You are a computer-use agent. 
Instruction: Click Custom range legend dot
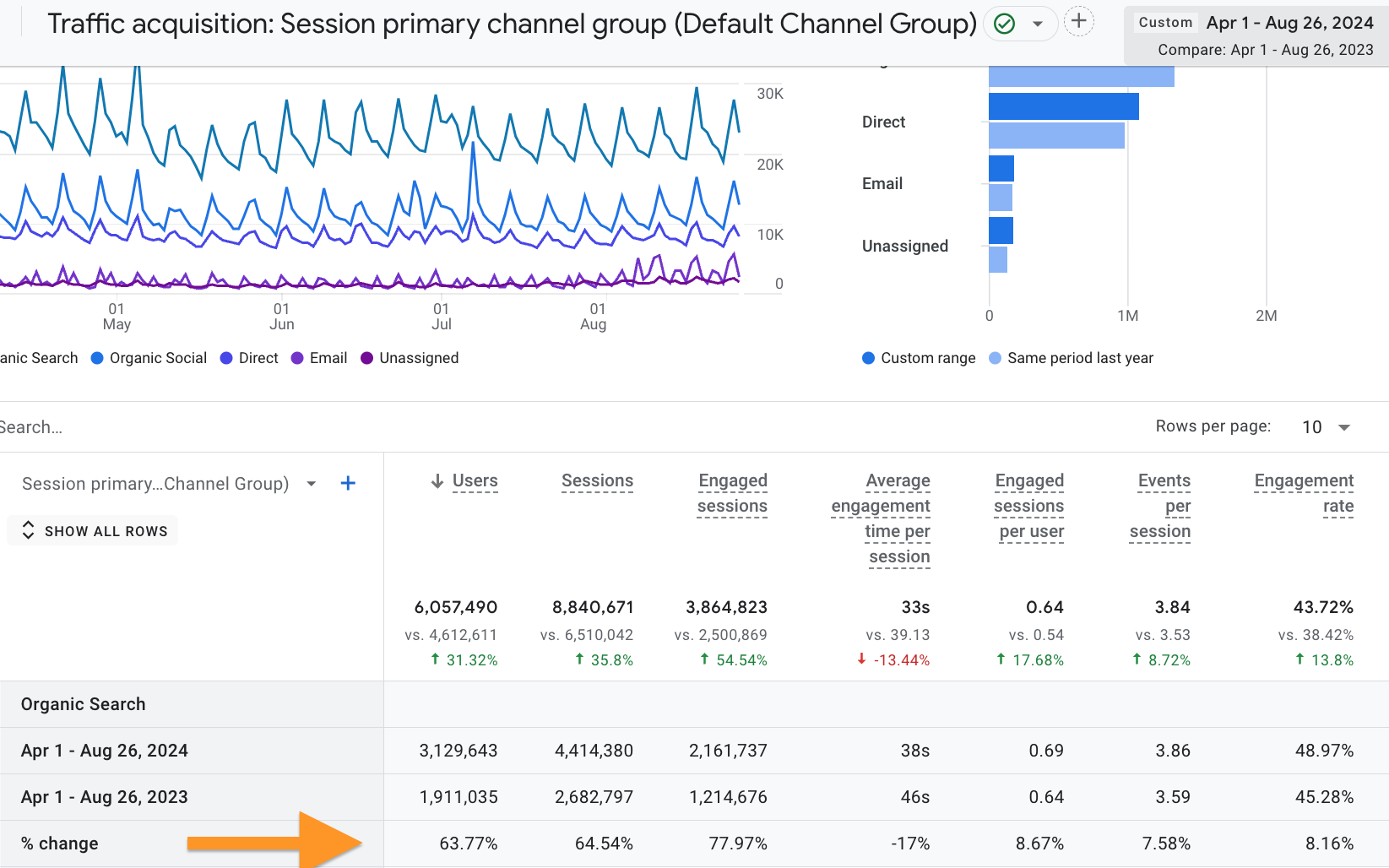point(868,358)
